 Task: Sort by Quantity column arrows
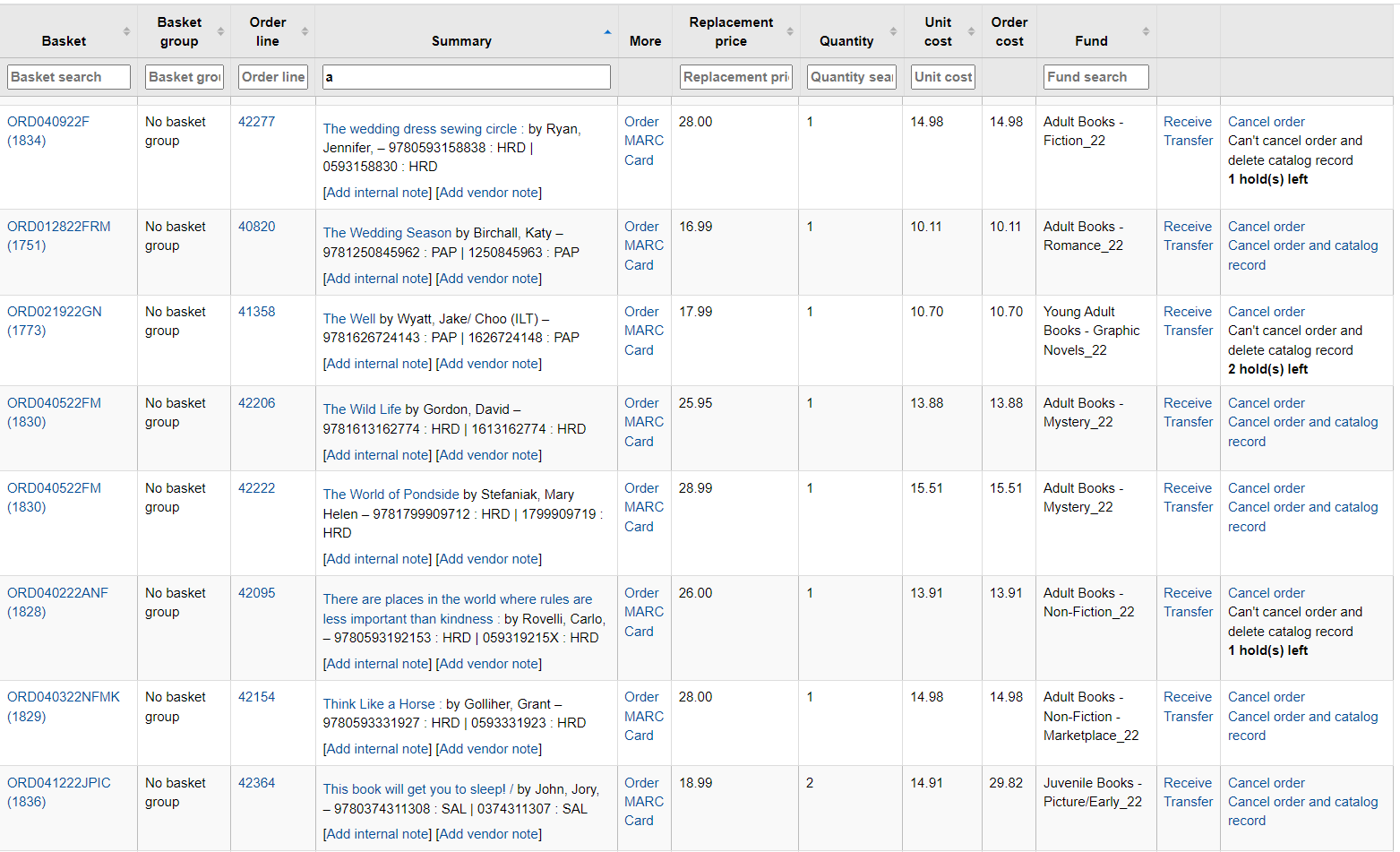tap(893, 31)
